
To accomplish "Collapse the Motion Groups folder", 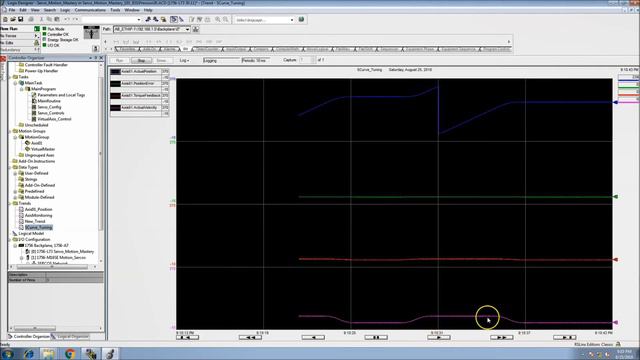I will click(10, 131).
